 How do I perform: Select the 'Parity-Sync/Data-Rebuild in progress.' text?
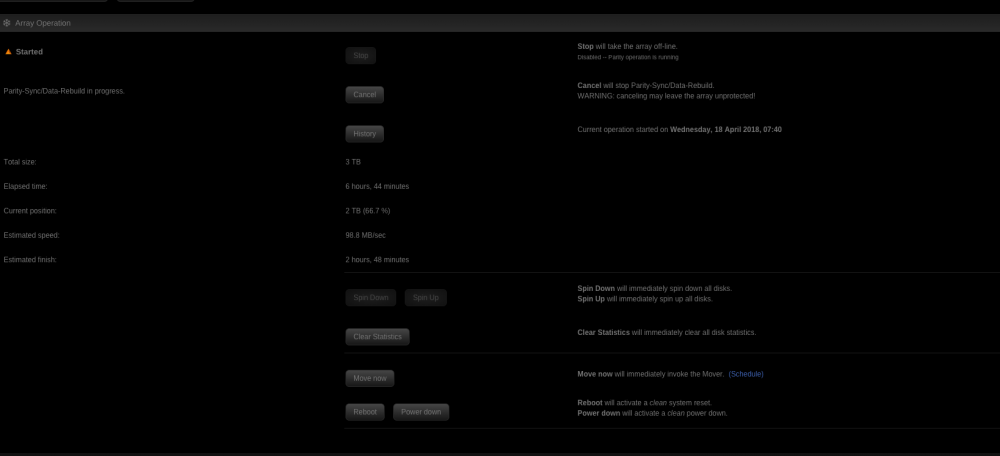(64, 91)
